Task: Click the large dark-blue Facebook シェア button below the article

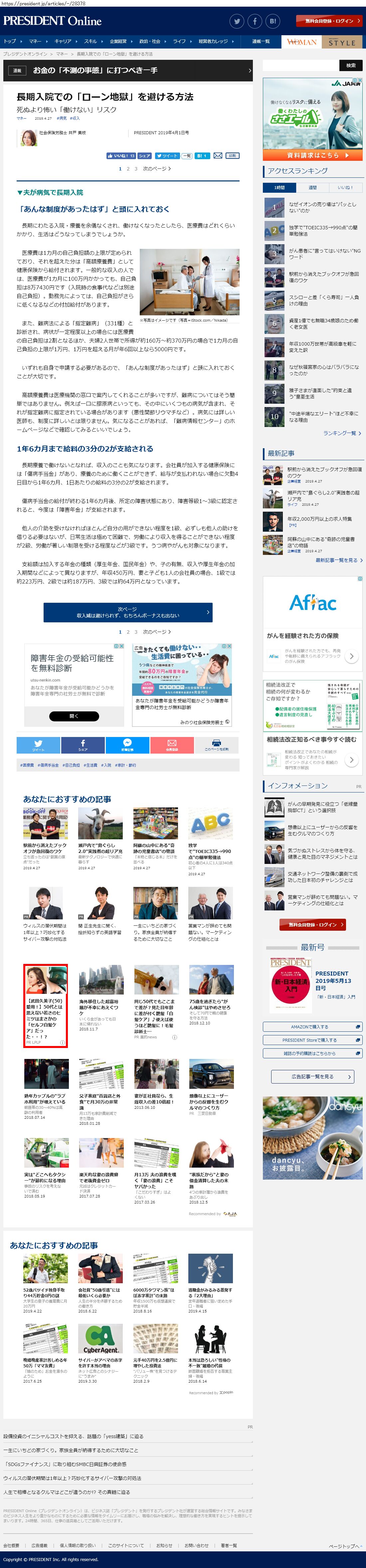Action: [x=83, y=745]
